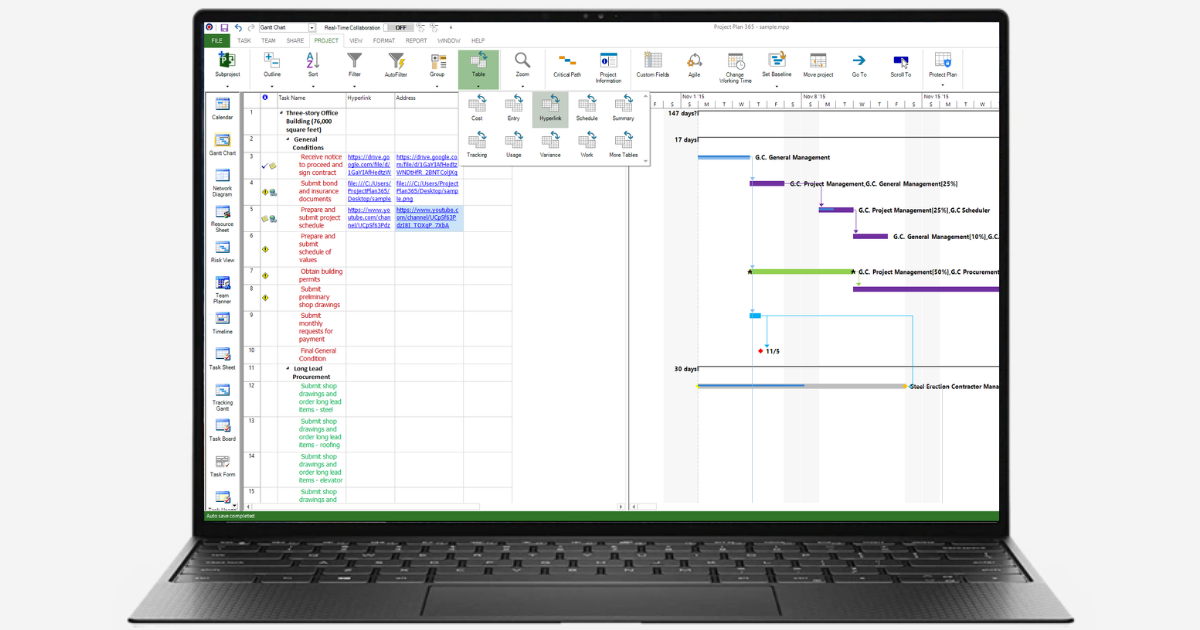Image resolution: width=1200 pixels, height=630 pixels.
Task: Select the Work table option
Action: (587, 145)
